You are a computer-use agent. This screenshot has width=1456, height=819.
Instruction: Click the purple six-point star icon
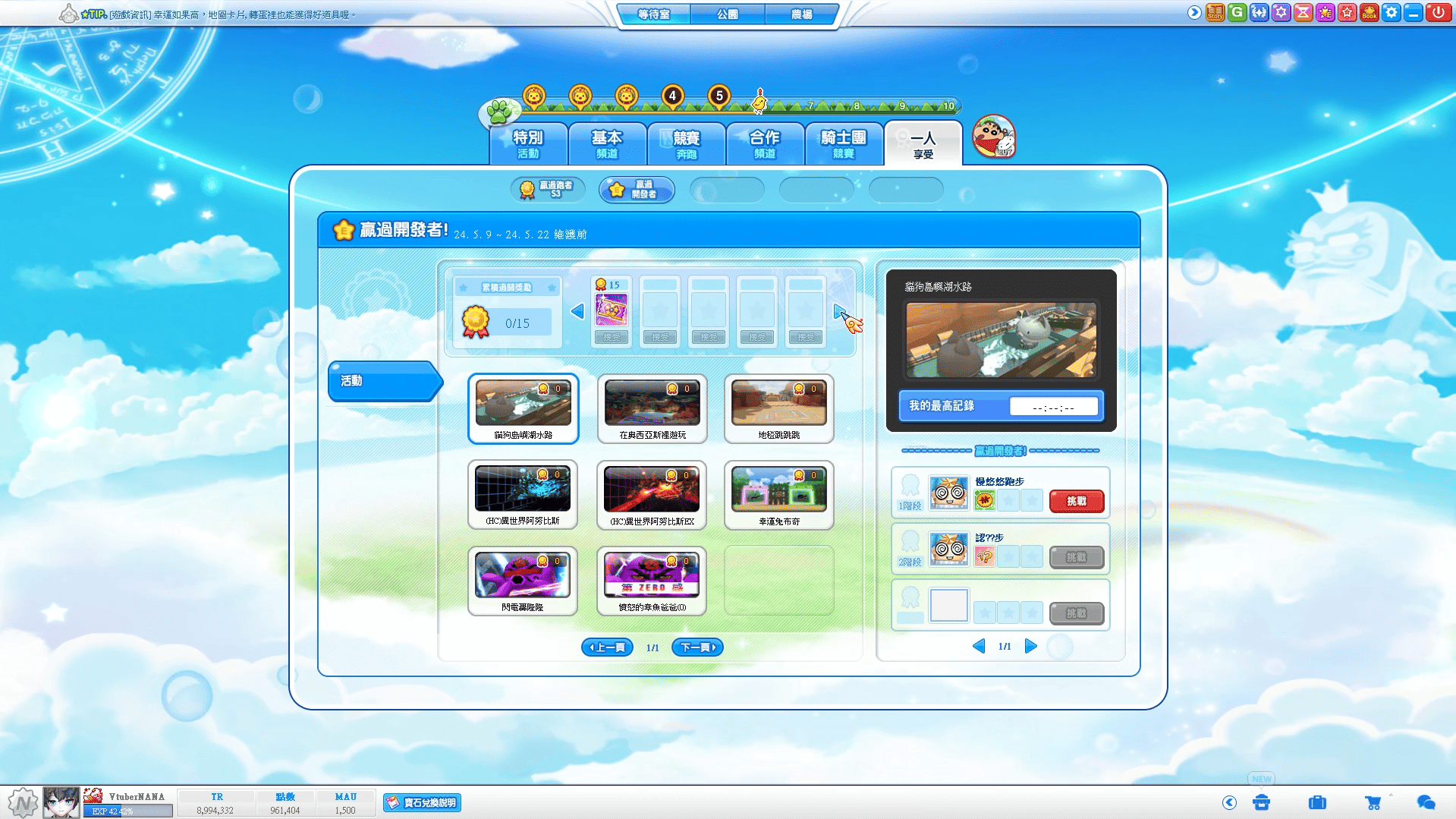coord(1281,12)
